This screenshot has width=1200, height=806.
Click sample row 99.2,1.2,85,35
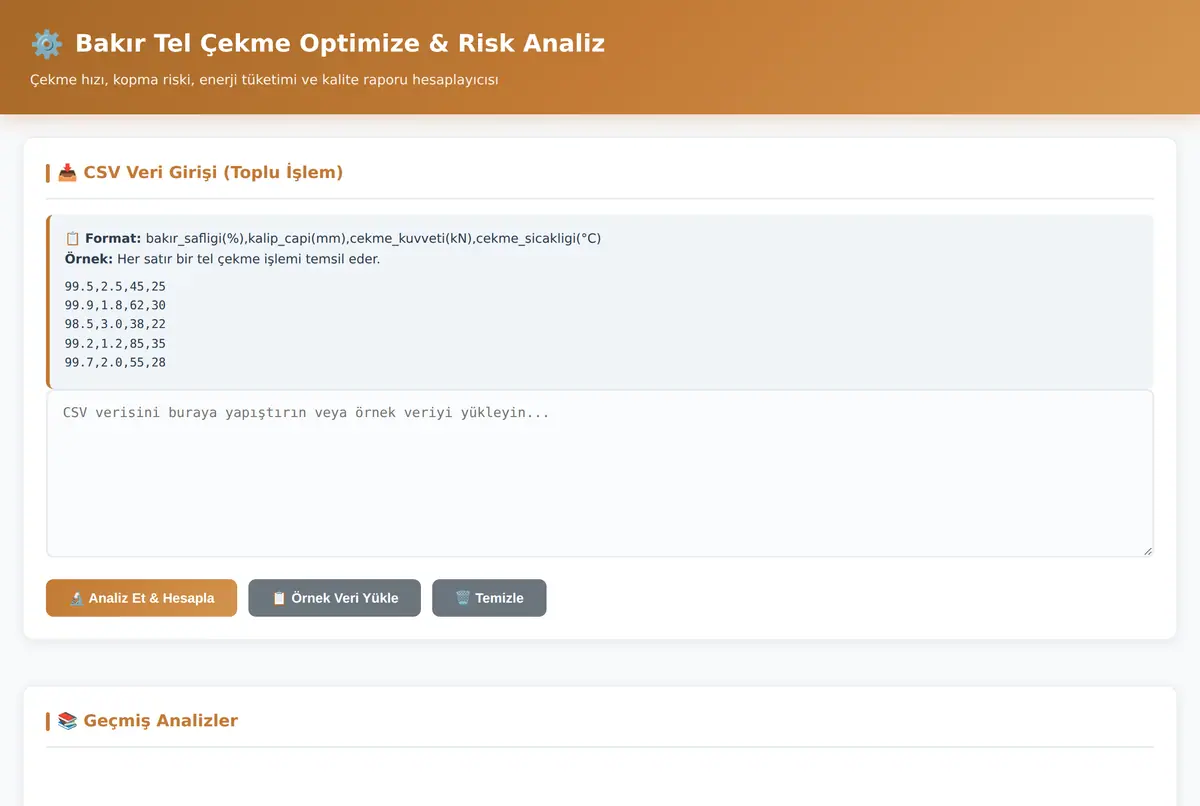(x=115, y=343)
